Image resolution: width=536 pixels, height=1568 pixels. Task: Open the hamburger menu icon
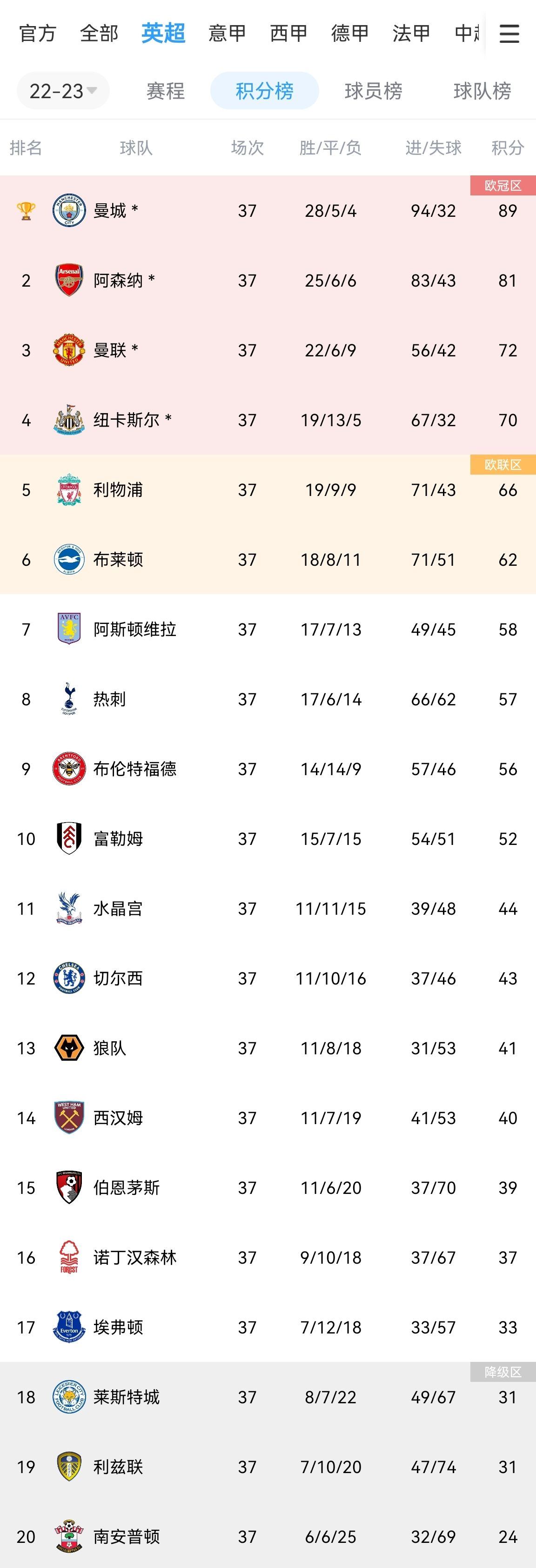509,34
